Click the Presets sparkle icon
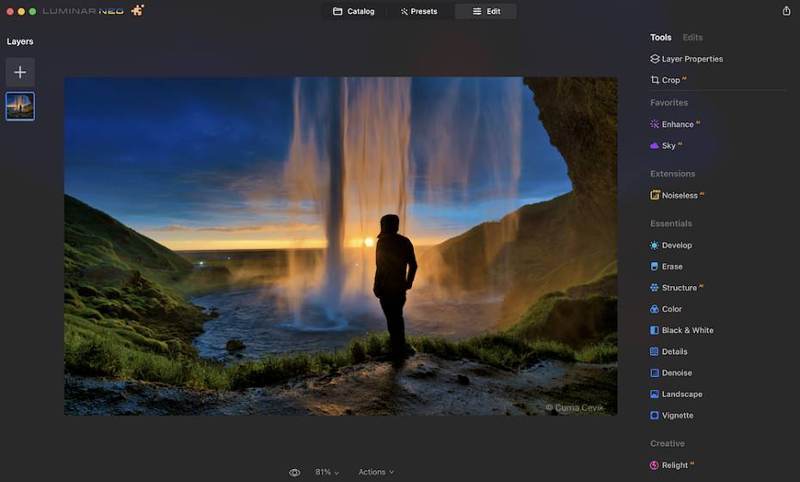800x482 pixels. click(x=404, y=11)
